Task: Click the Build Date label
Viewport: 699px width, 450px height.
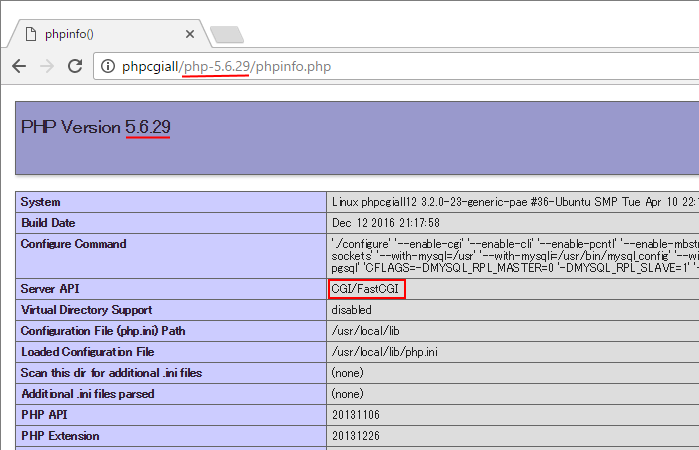Action: tap(48, 223)
